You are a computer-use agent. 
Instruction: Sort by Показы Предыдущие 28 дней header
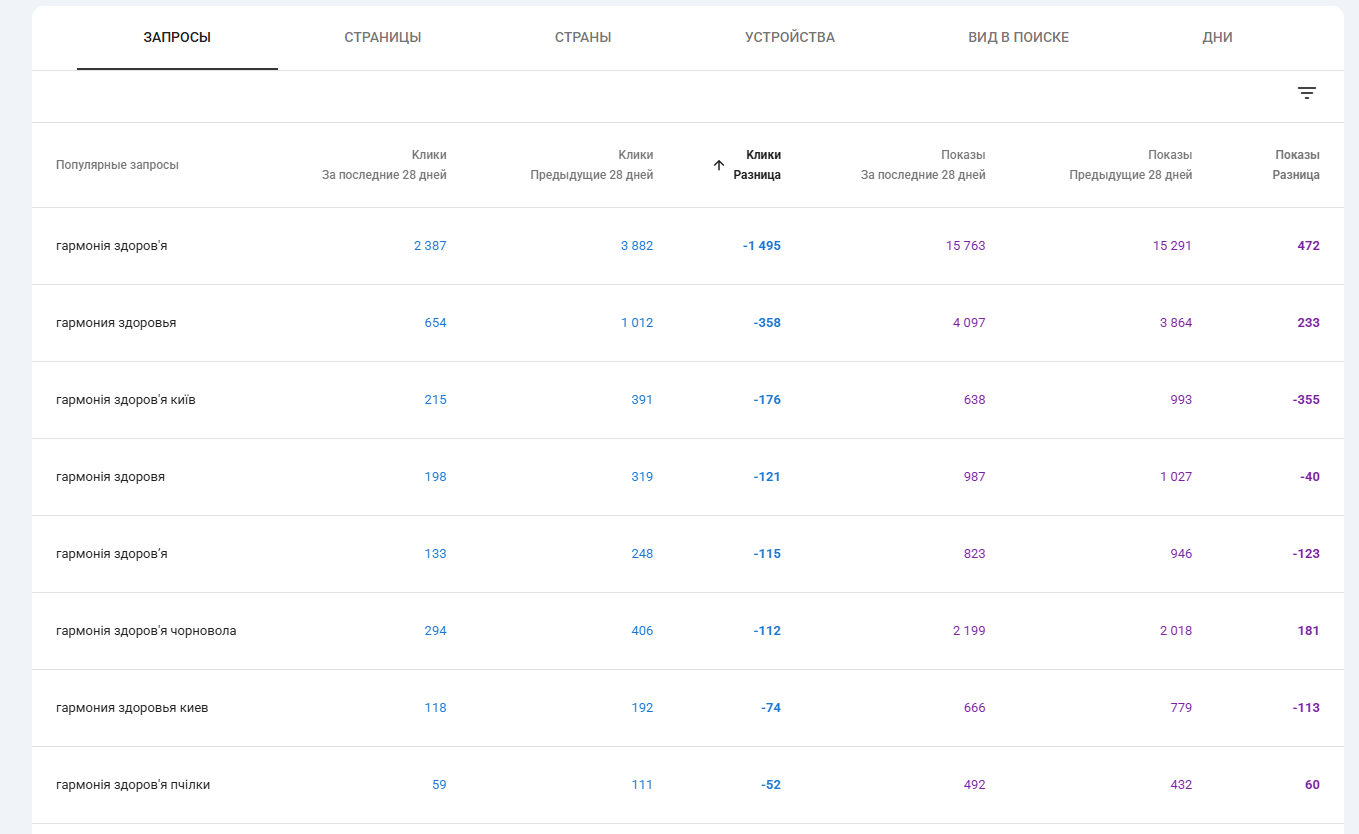1130,165
